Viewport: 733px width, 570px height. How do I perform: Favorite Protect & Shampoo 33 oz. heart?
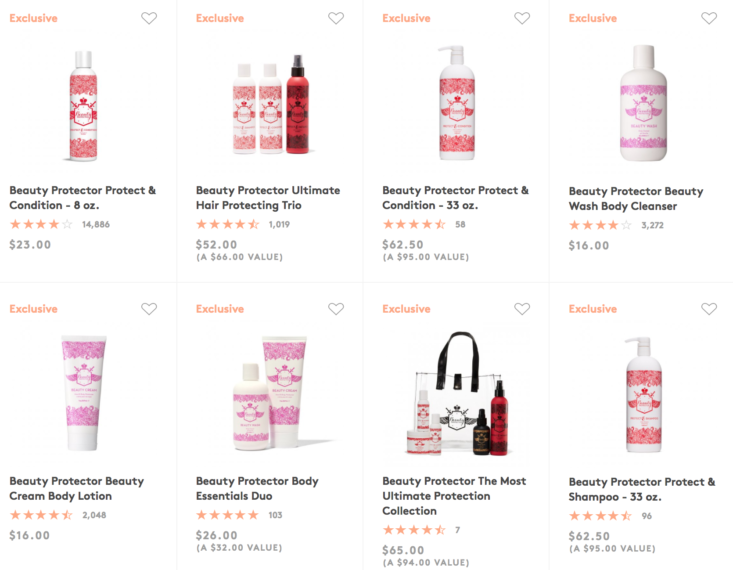click(x=709, y=309)
